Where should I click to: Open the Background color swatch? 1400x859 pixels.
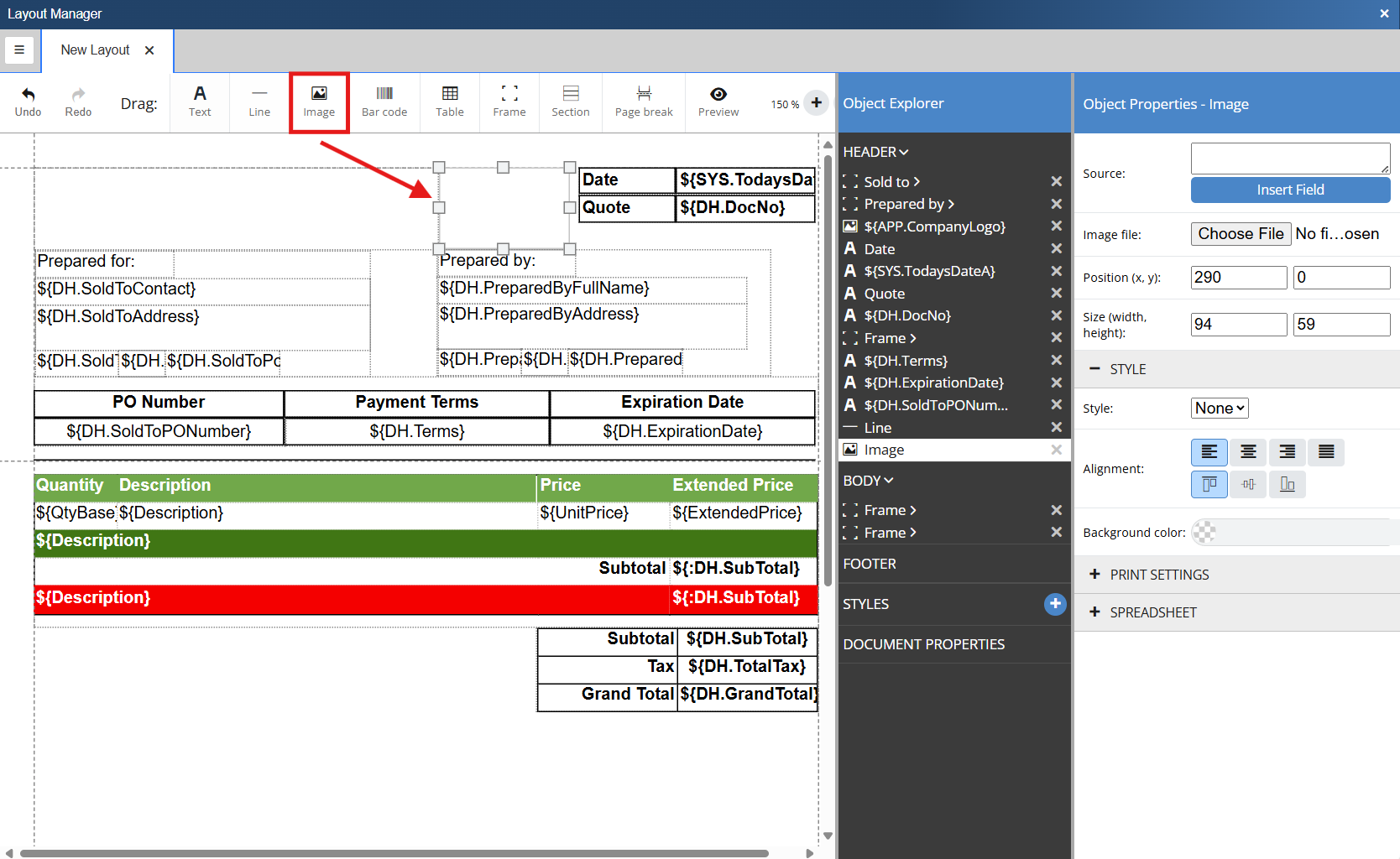point(1204,532)
